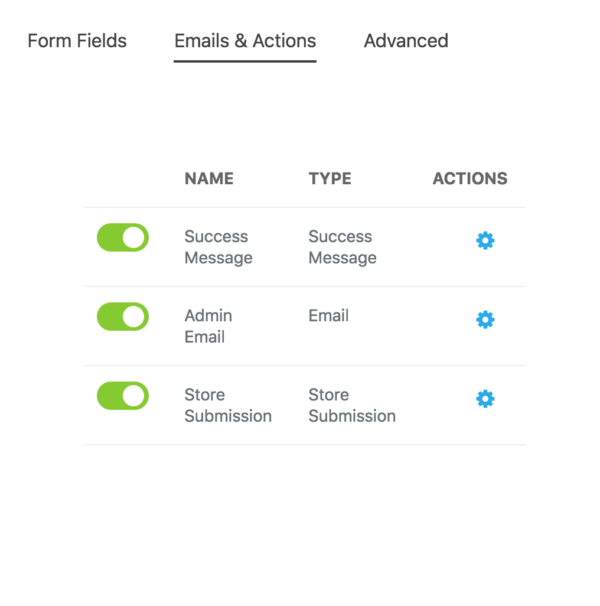
Task: Open the Advanced tab
Action: pos(406,41)
